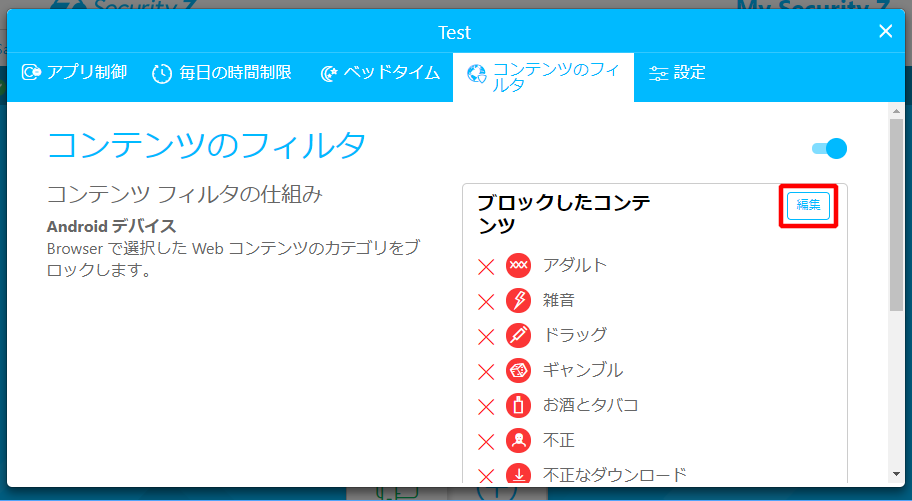
Task: Click the scrollbar up arrow
Action: tap(897, 112)
